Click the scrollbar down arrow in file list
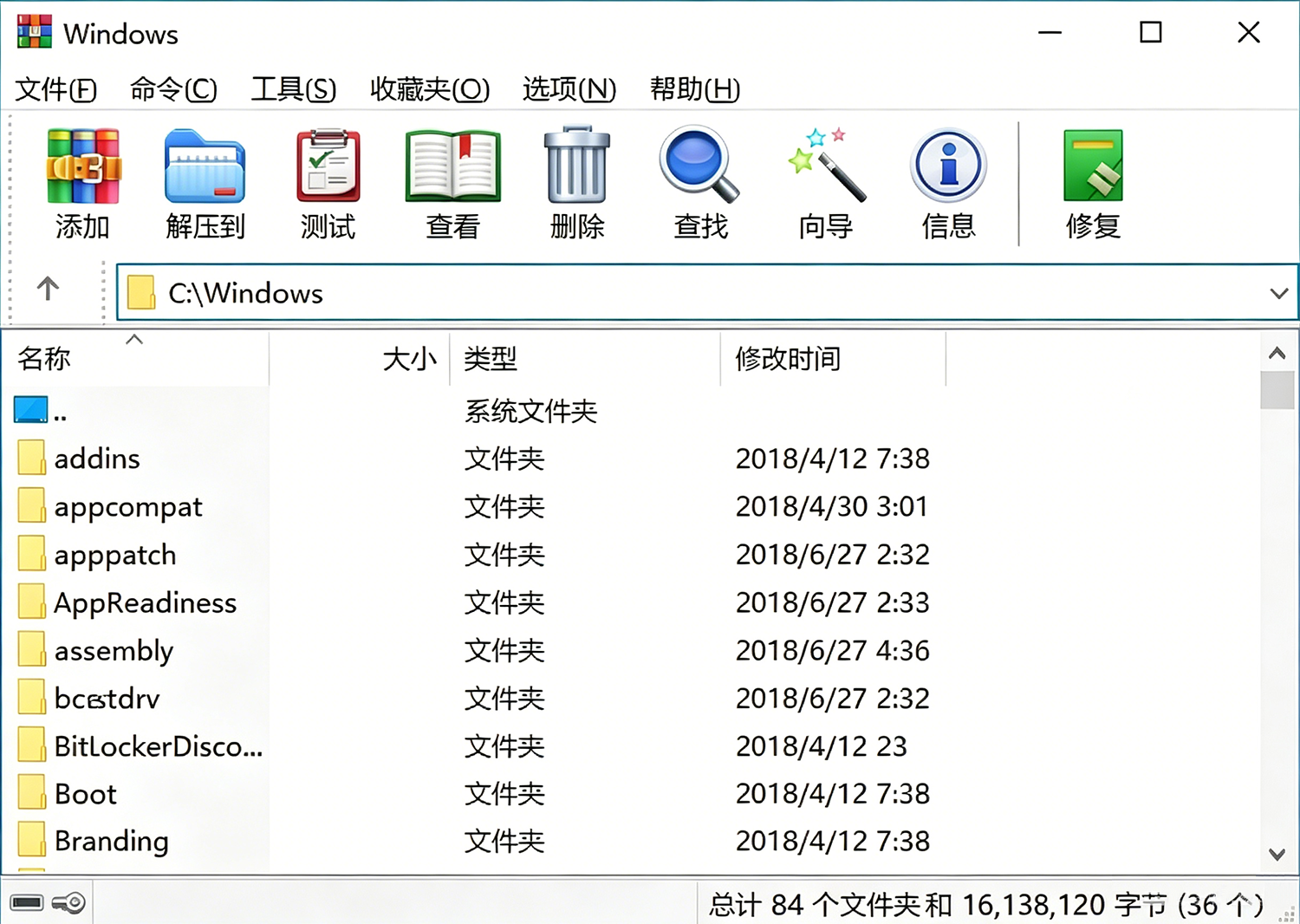Viewport: 1300px width, 924px height. (1277, 855)
